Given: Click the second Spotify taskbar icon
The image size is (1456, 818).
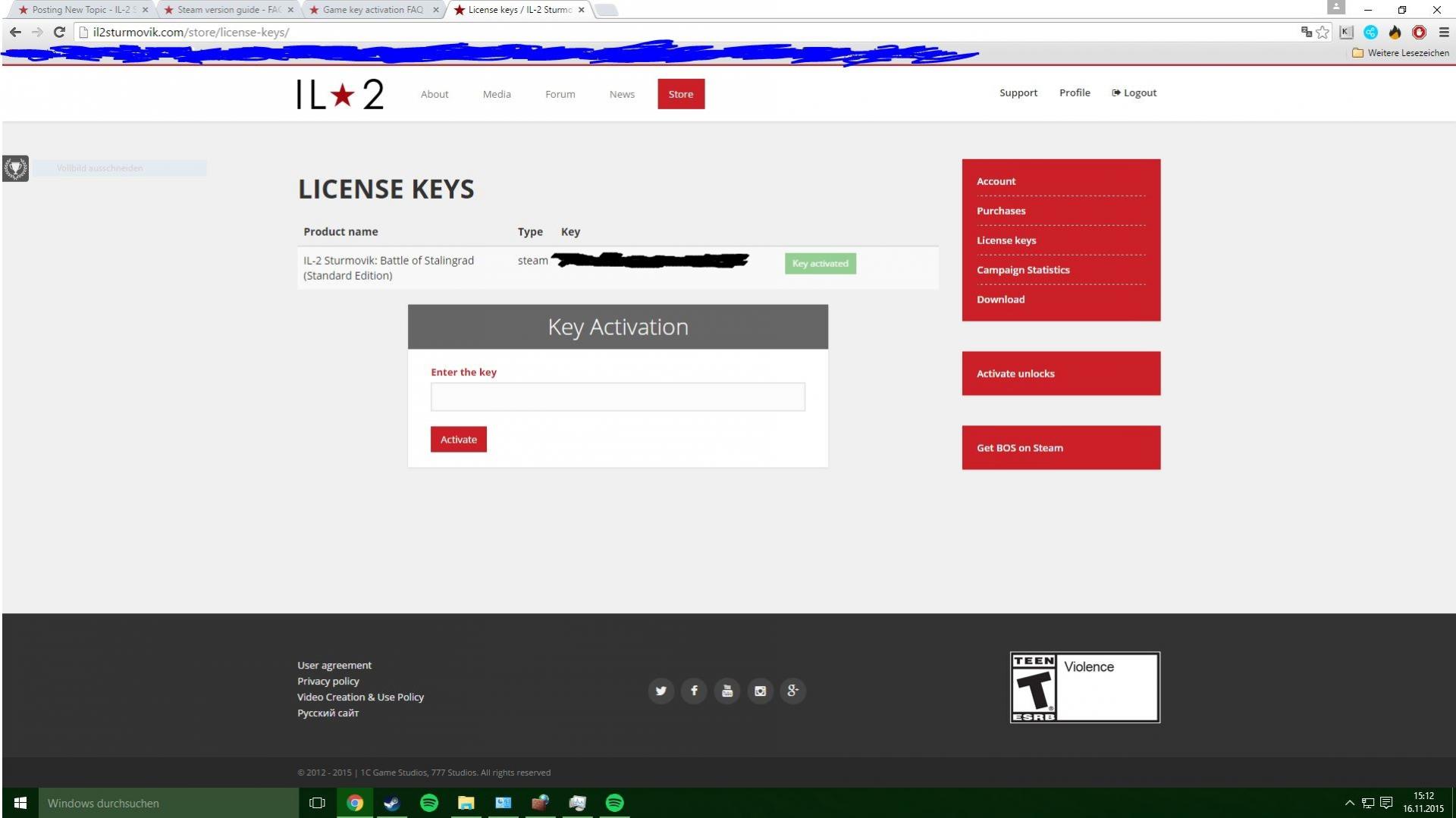Looking at the screenshot, I should (614, 803).
